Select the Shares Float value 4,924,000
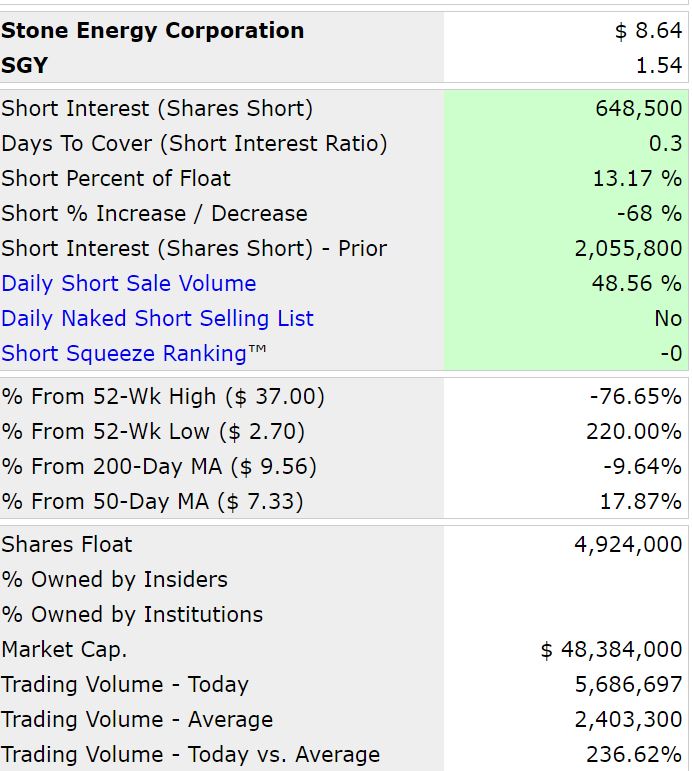The height and width of the screenshot is (771, 692). click(x=628, y=545)
